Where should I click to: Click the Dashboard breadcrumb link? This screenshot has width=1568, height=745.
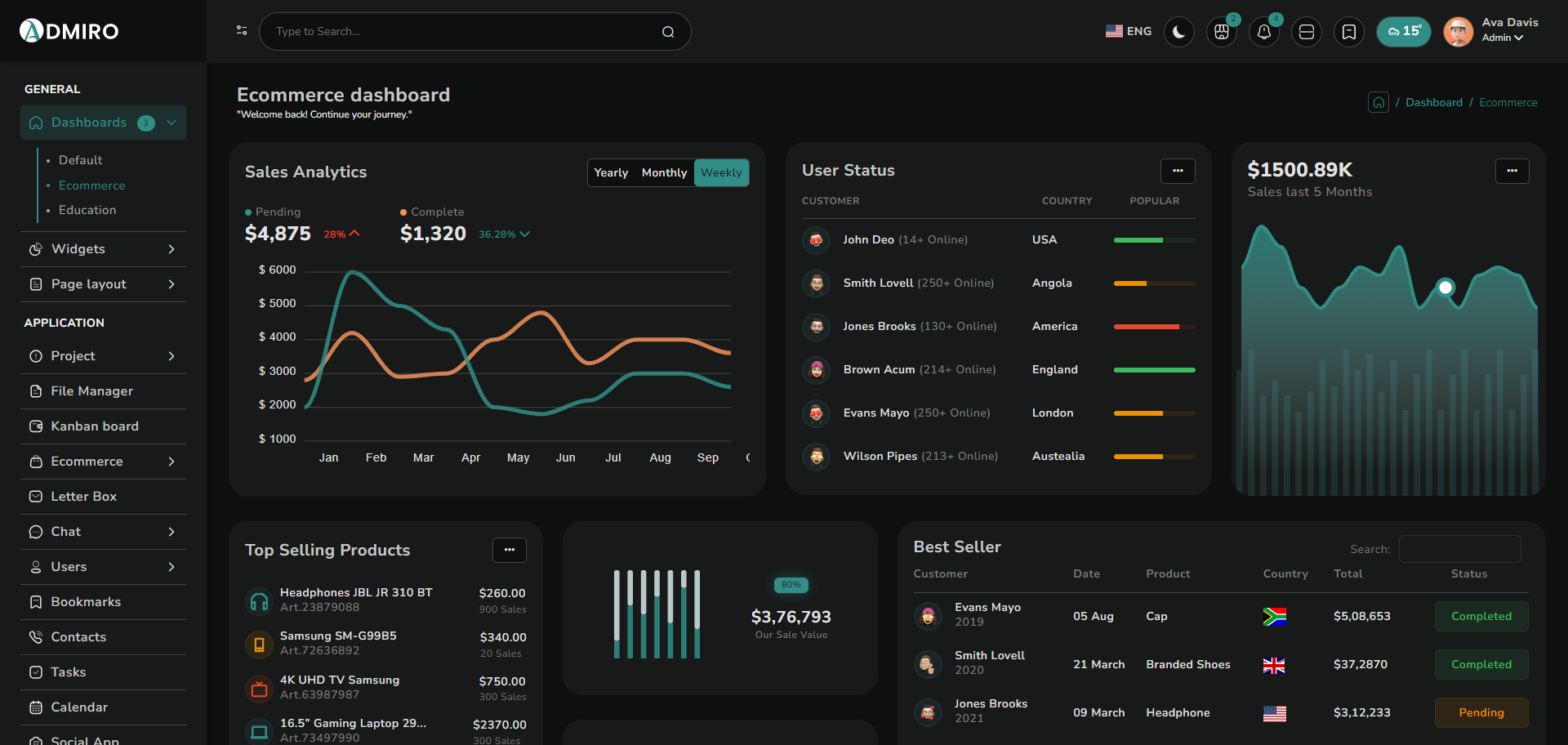pyautogui.click(x=1433, y=102)
